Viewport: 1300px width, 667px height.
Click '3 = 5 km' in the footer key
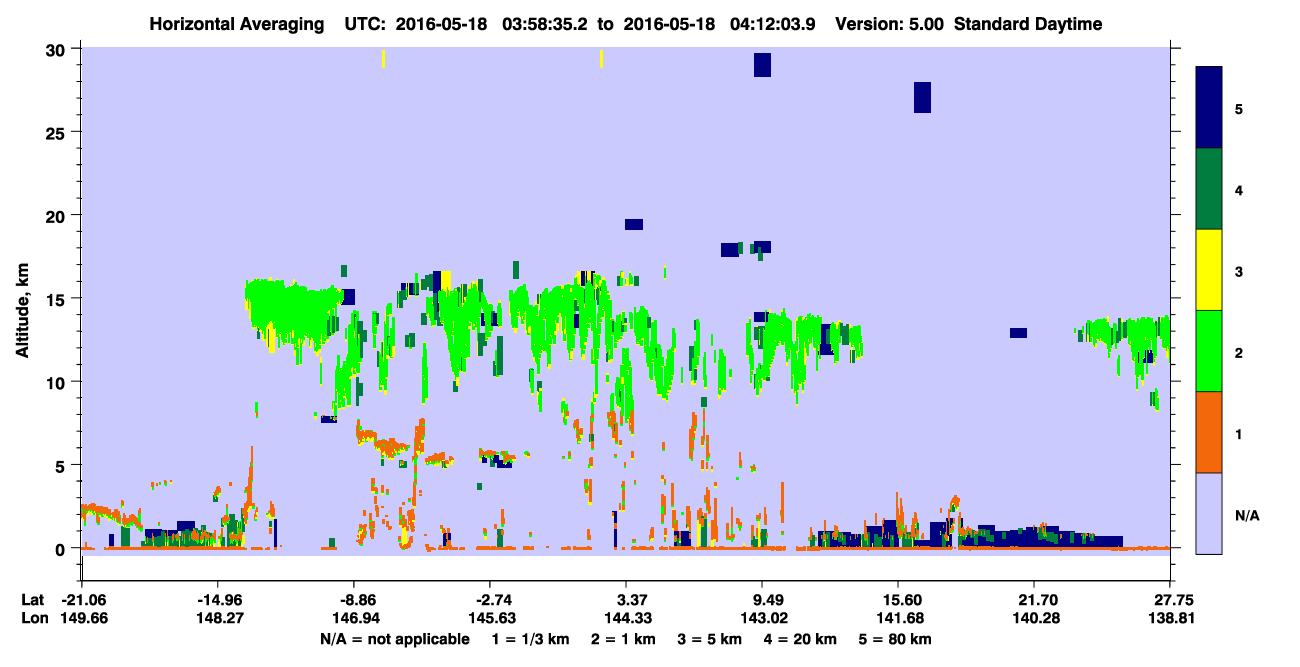coord(709,639)
